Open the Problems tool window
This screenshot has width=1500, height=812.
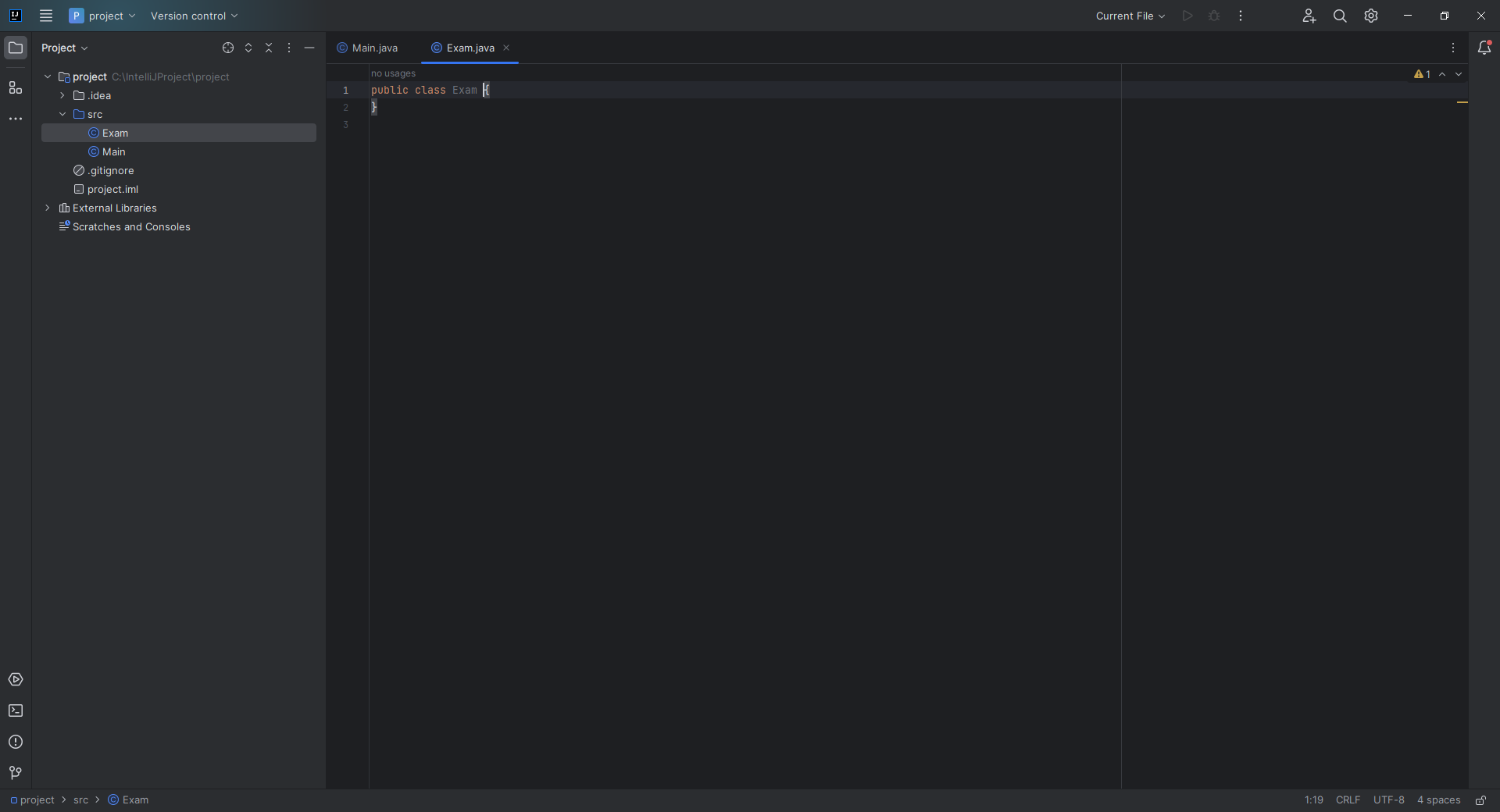(16, 743)
